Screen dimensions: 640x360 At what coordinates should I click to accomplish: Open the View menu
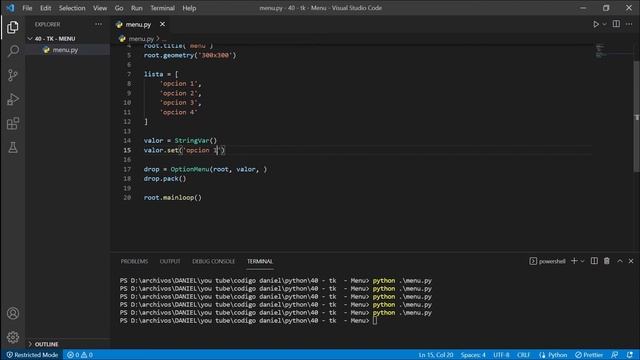point(100,8)
